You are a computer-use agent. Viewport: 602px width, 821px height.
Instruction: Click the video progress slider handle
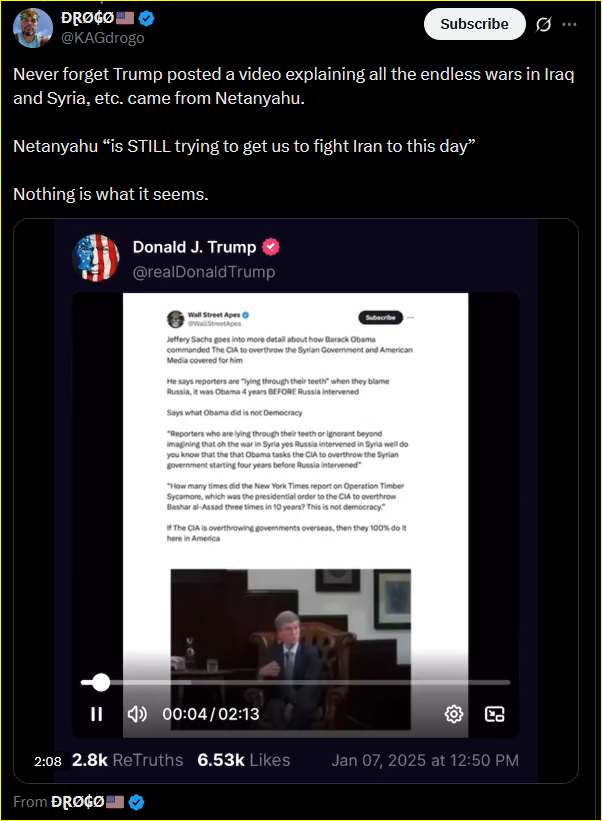tap(100, 682)
